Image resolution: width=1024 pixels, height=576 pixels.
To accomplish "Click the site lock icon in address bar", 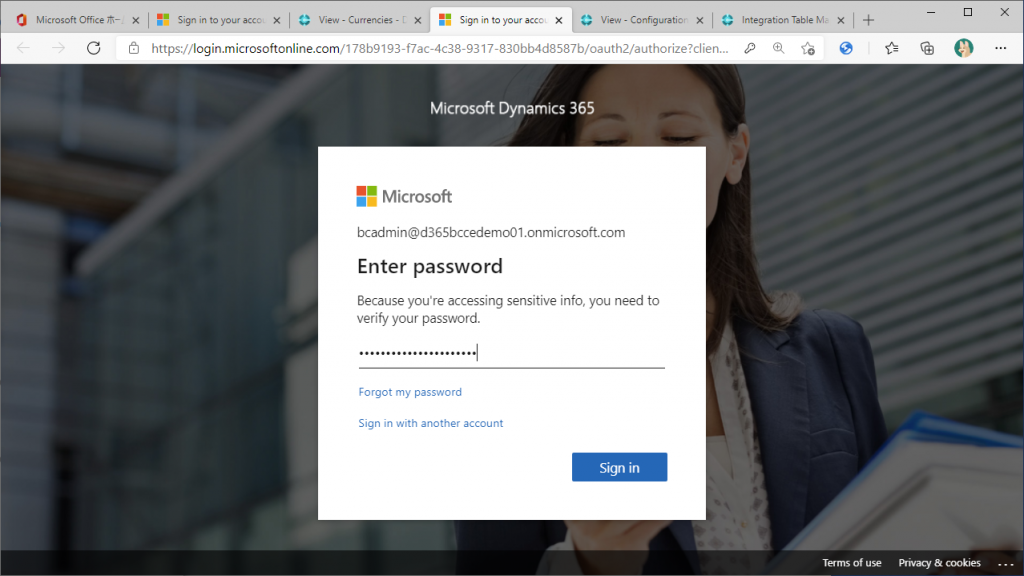I will 133,48.
